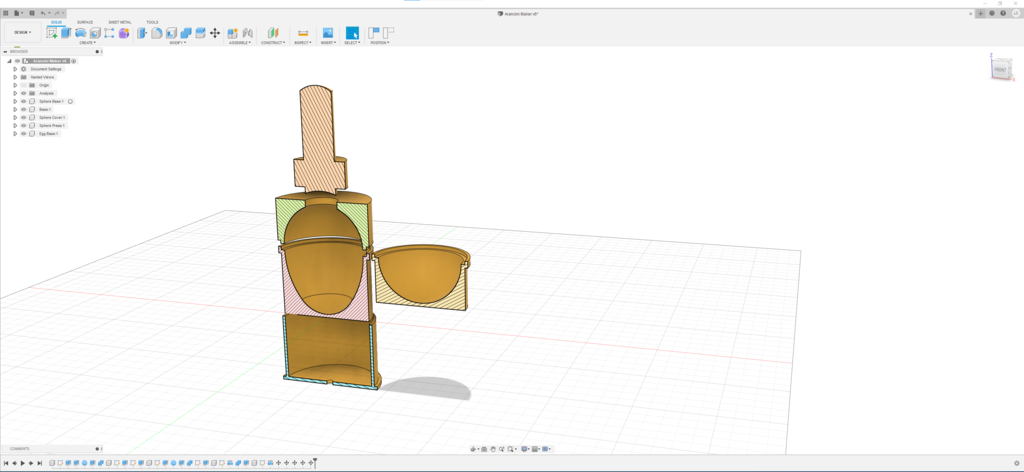Click the Insert image icon
This screenshot has height=472, width=1024.
point(328,33)
